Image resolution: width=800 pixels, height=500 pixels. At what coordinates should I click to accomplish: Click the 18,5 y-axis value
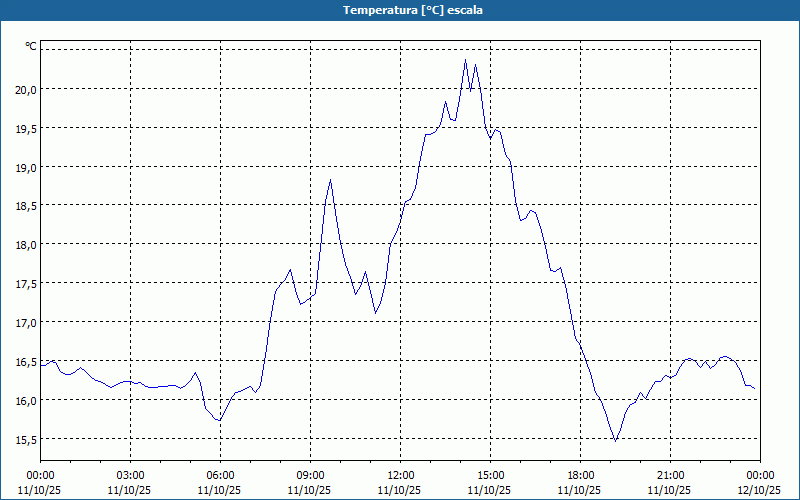click(x=24, y=206)
